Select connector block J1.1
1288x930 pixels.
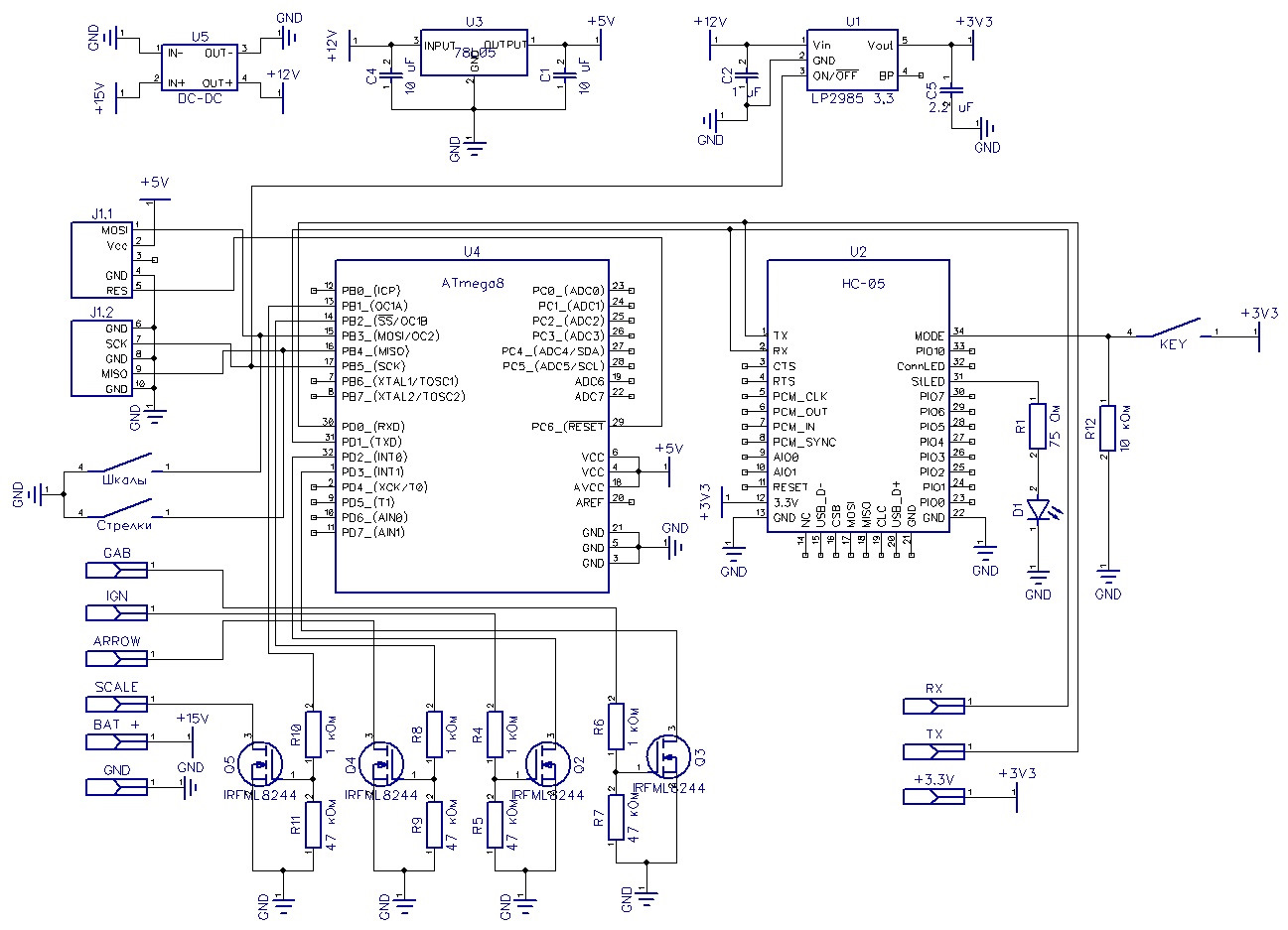click(101, 260)
